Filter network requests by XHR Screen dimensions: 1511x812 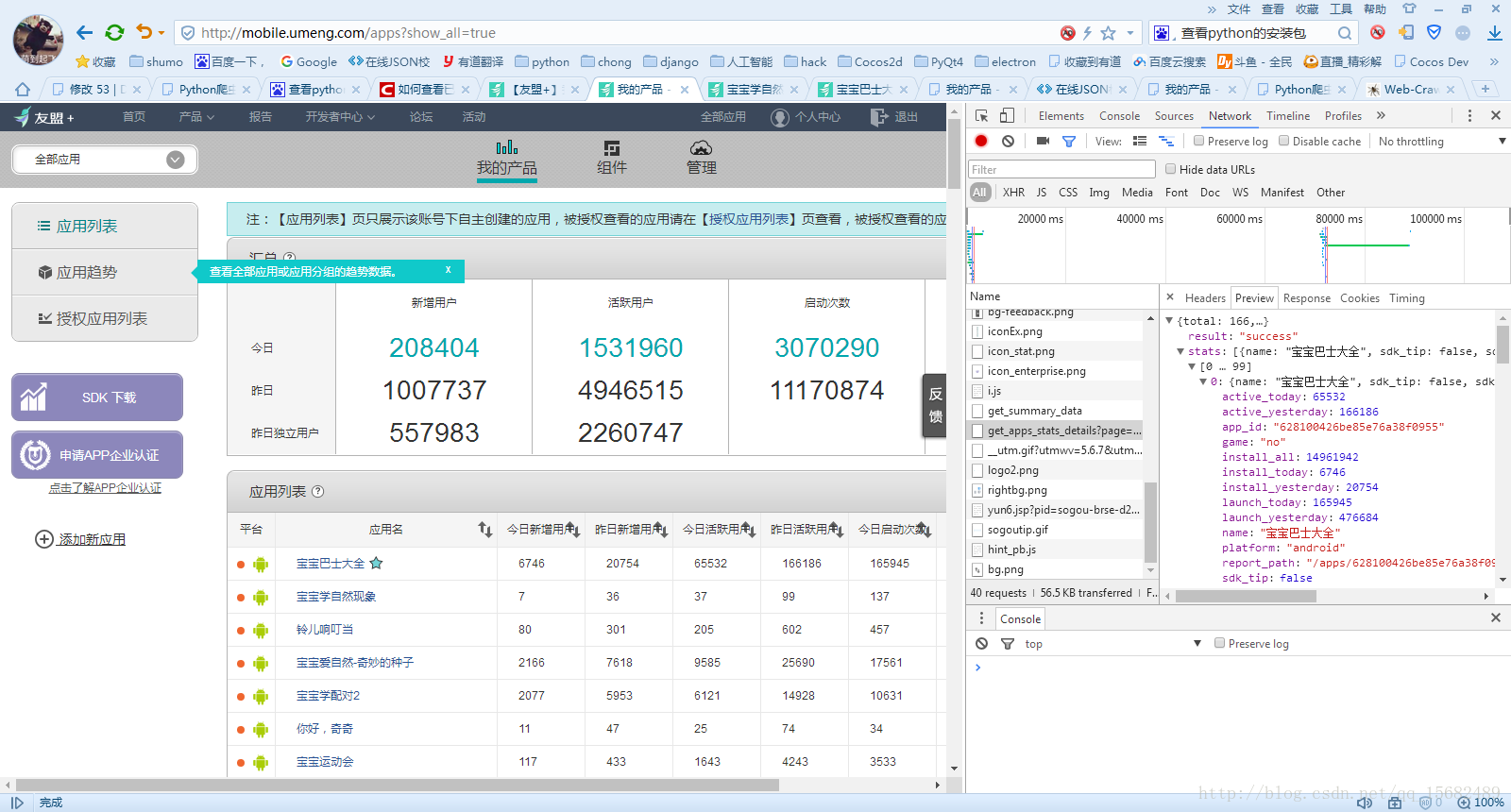[x=1013, y=192]
